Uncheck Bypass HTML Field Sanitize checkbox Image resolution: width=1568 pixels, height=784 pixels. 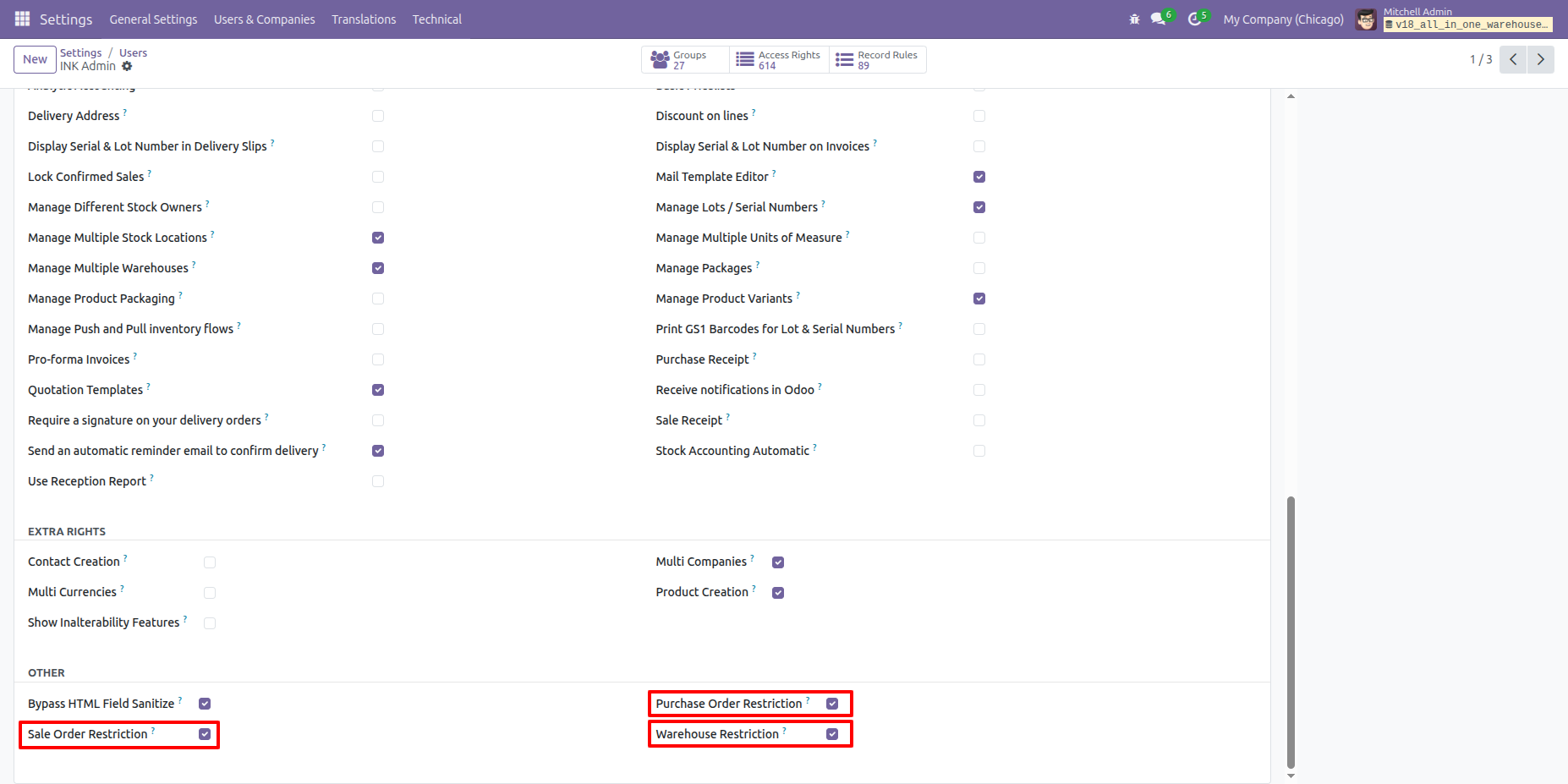tap(205, 704)
